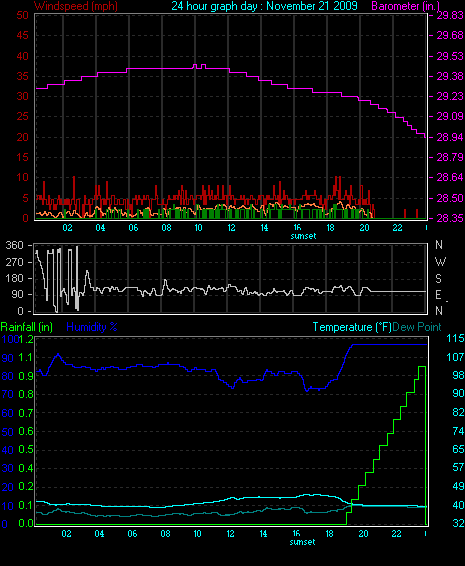Select the 29.09 barometer axis value
Viewport: 465px width, 566px height.
(450, 116)
